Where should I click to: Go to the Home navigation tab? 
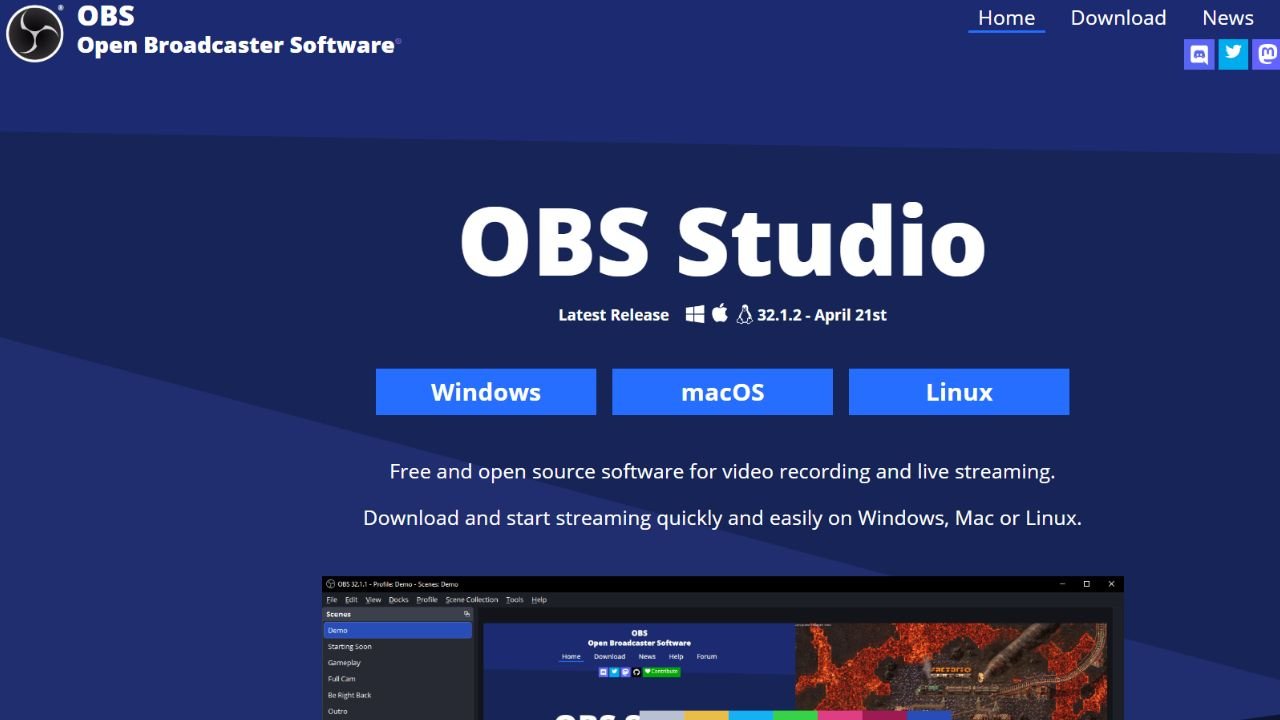click(1006, 18)
